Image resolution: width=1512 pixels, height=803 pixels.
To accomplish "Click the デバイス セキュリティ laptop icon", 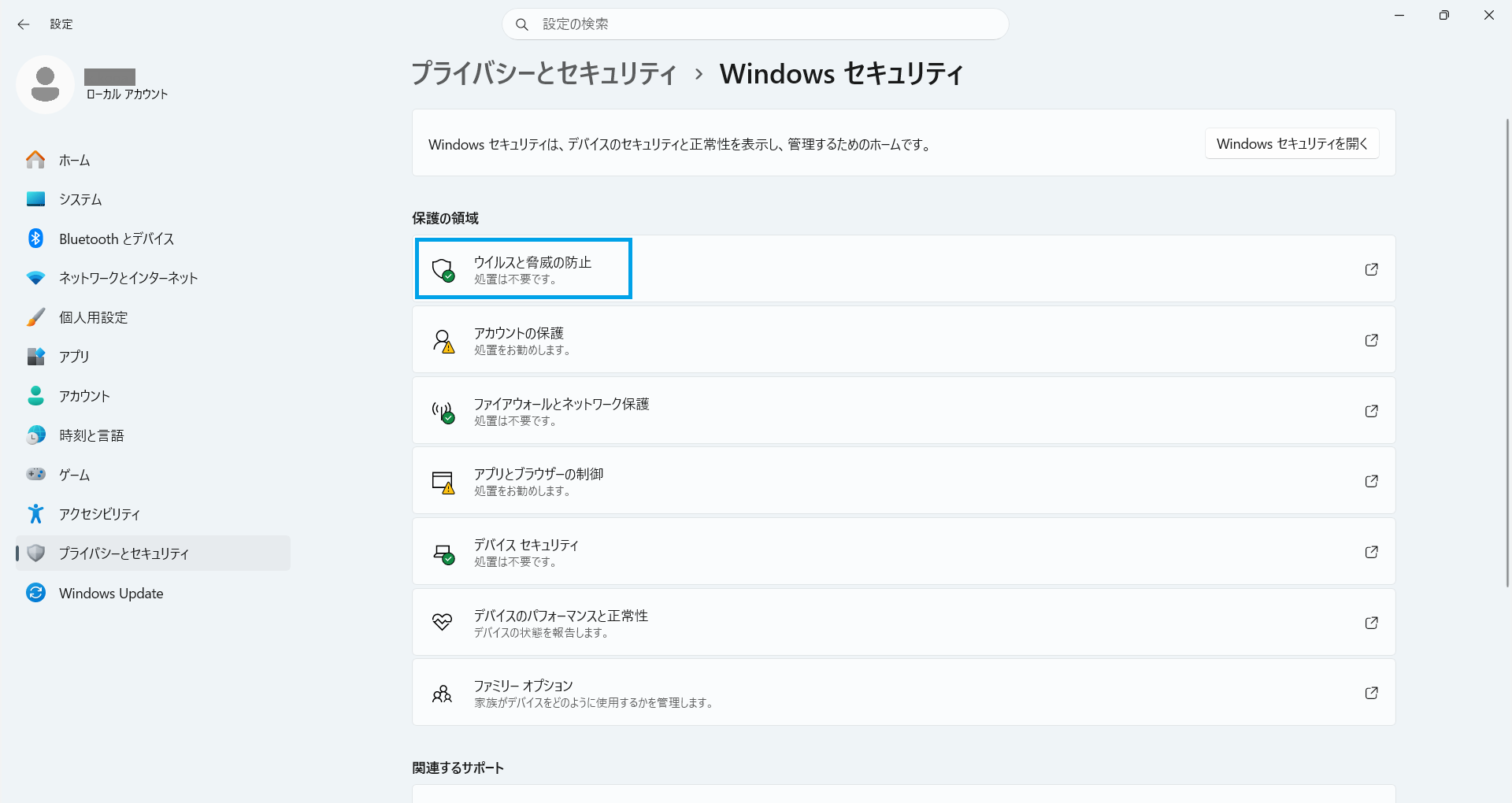I will (443, 553).
